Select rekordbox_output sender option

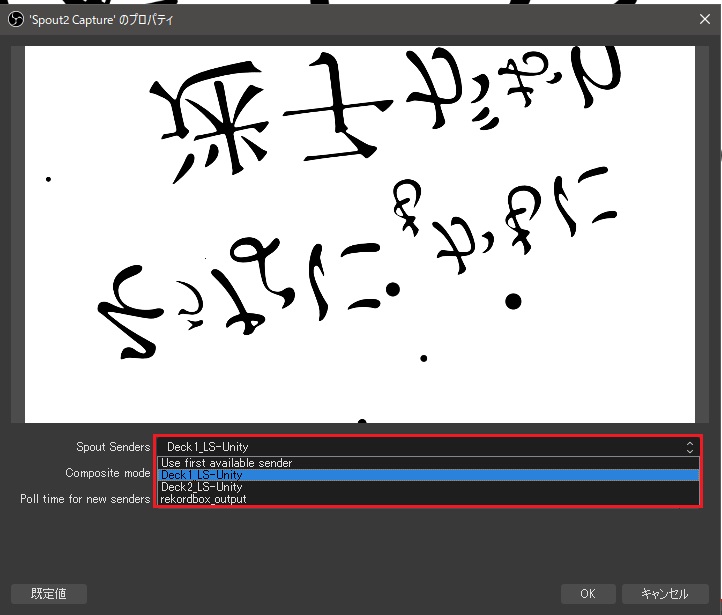pyautogui.click(x=428, y=499)
